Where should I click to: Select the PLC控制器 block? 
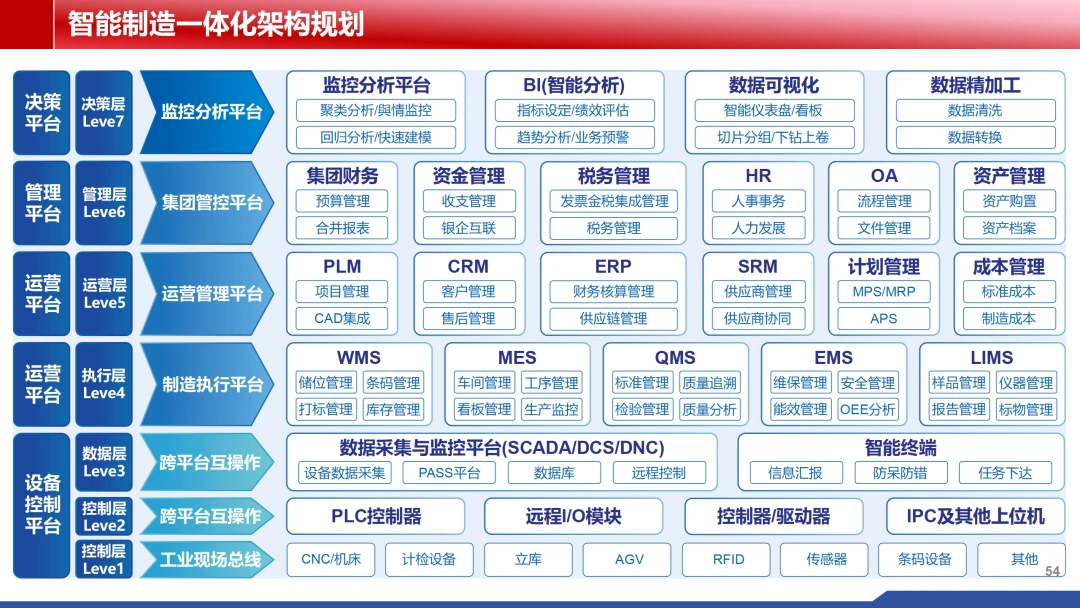pyautogui.click(x=376, y=516)
